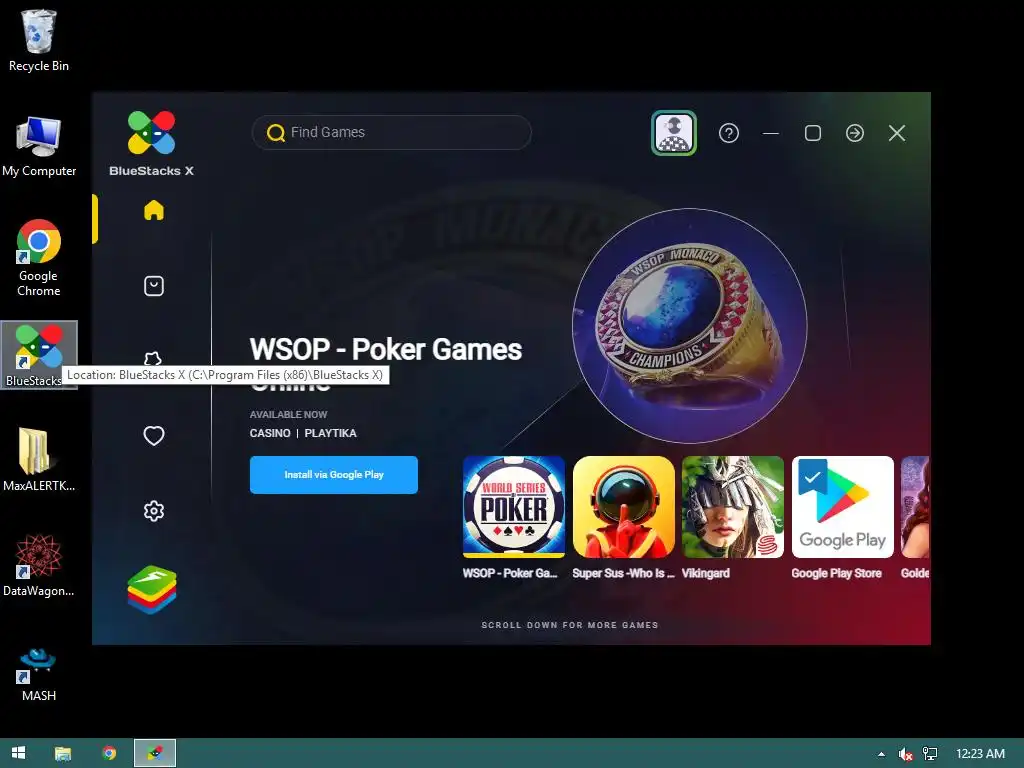Click the muted volume tray icon
The width and height of the screenshot is (1024, 768).
point(905,754)
